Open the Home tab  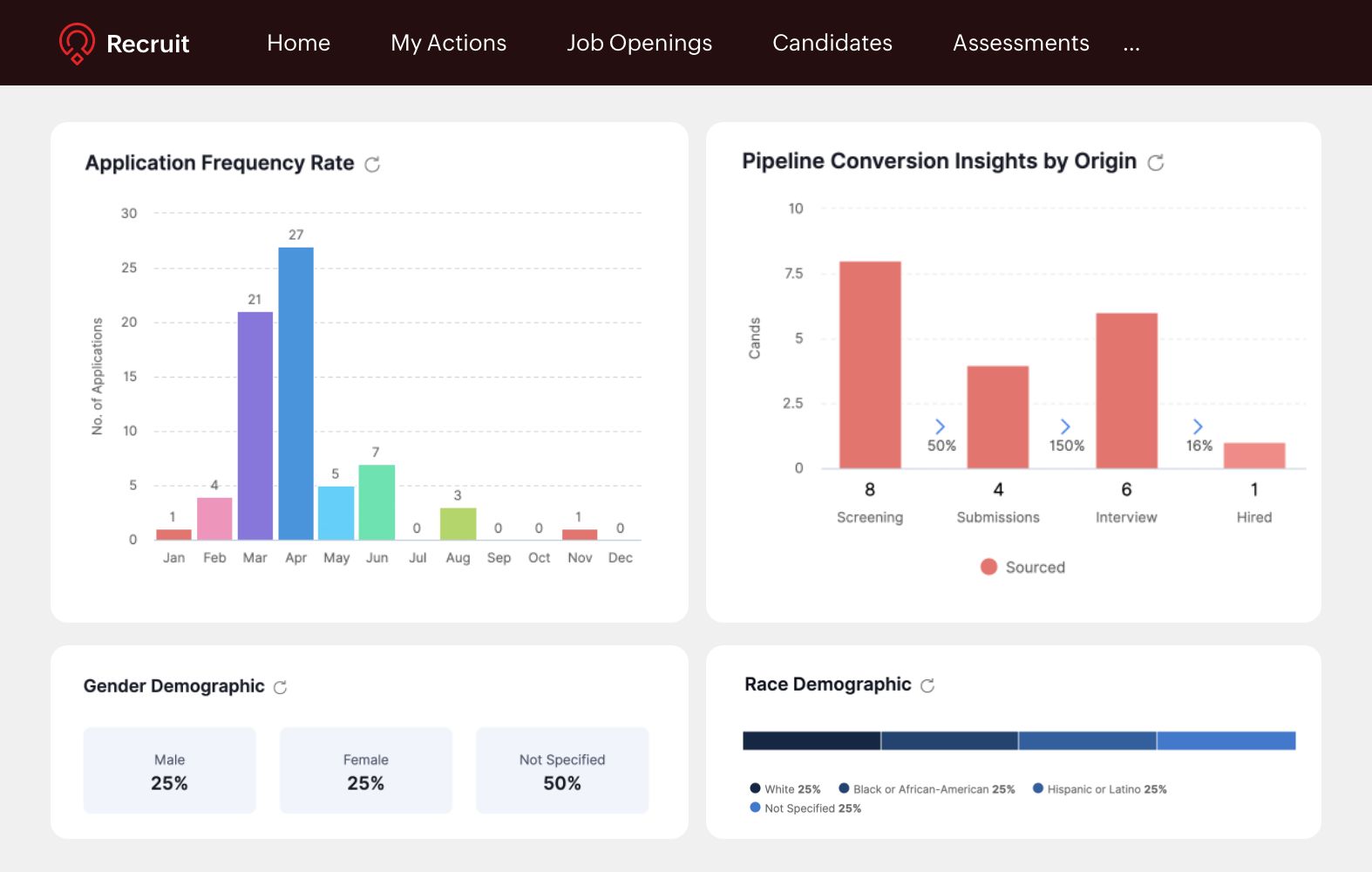(298, 43)
